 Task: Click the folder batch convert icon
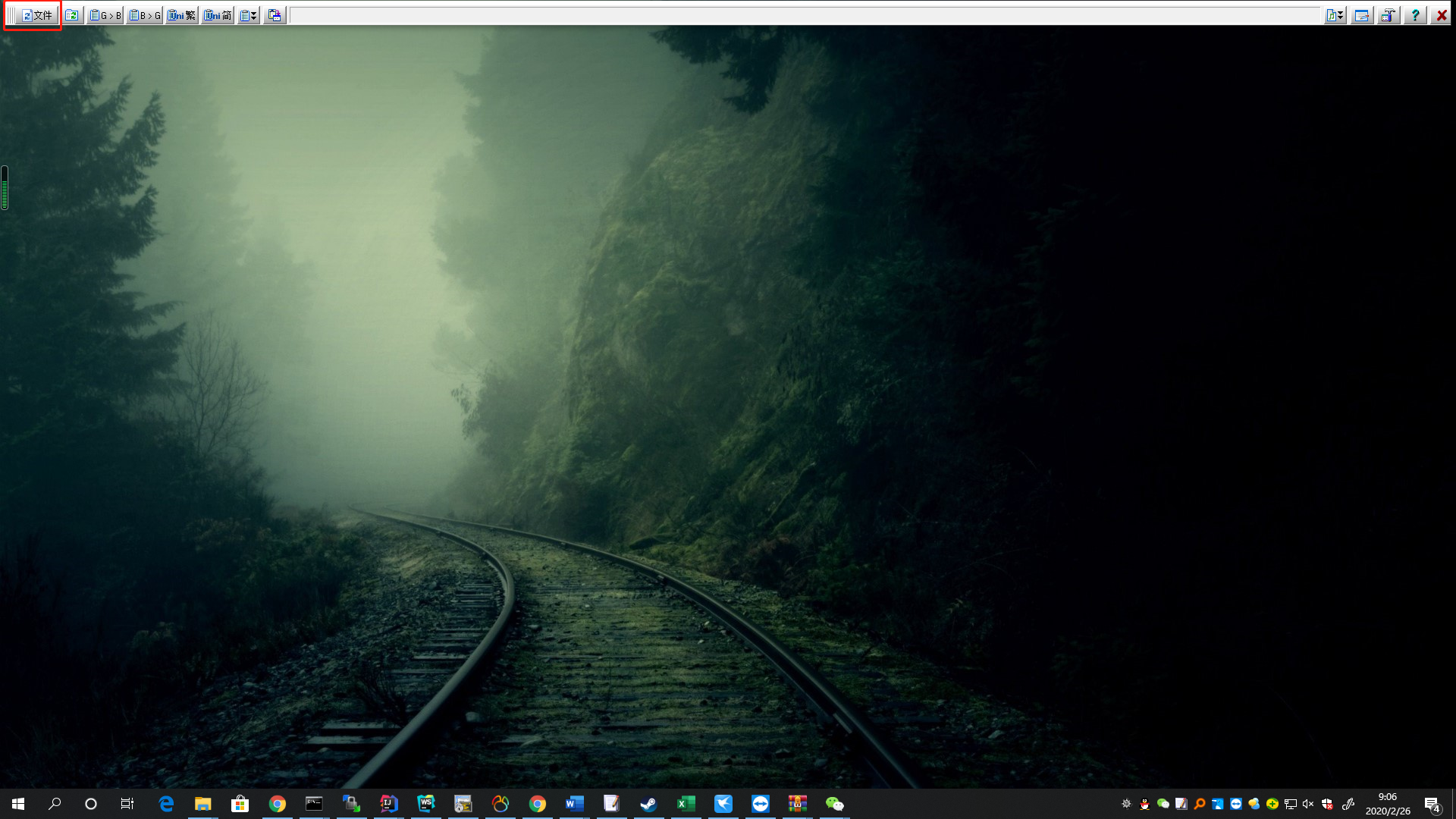[x=72, y=15]
